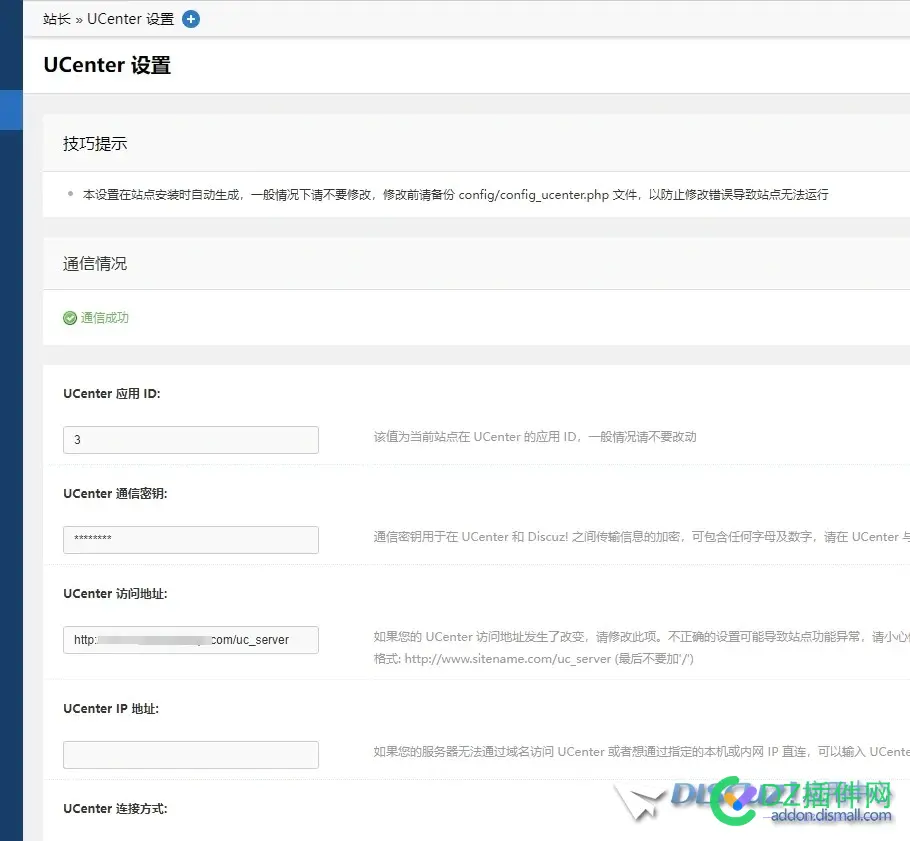Viewport: 910px width, 841px height.
Task: Collapse the 通信情况 section header
Action: [96, 264]
